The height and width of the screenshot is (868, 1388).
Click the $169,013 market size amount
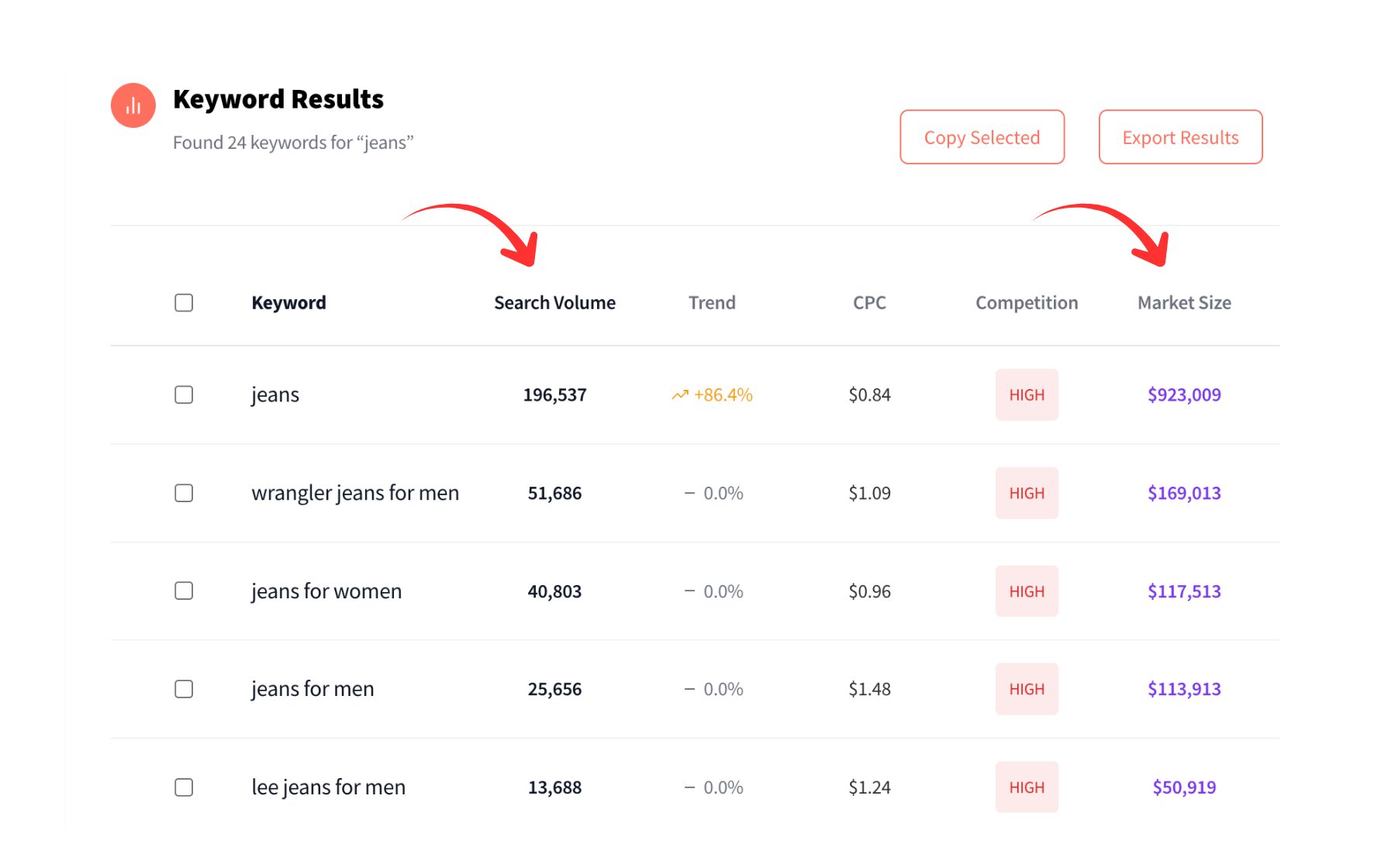[1184, 494]
